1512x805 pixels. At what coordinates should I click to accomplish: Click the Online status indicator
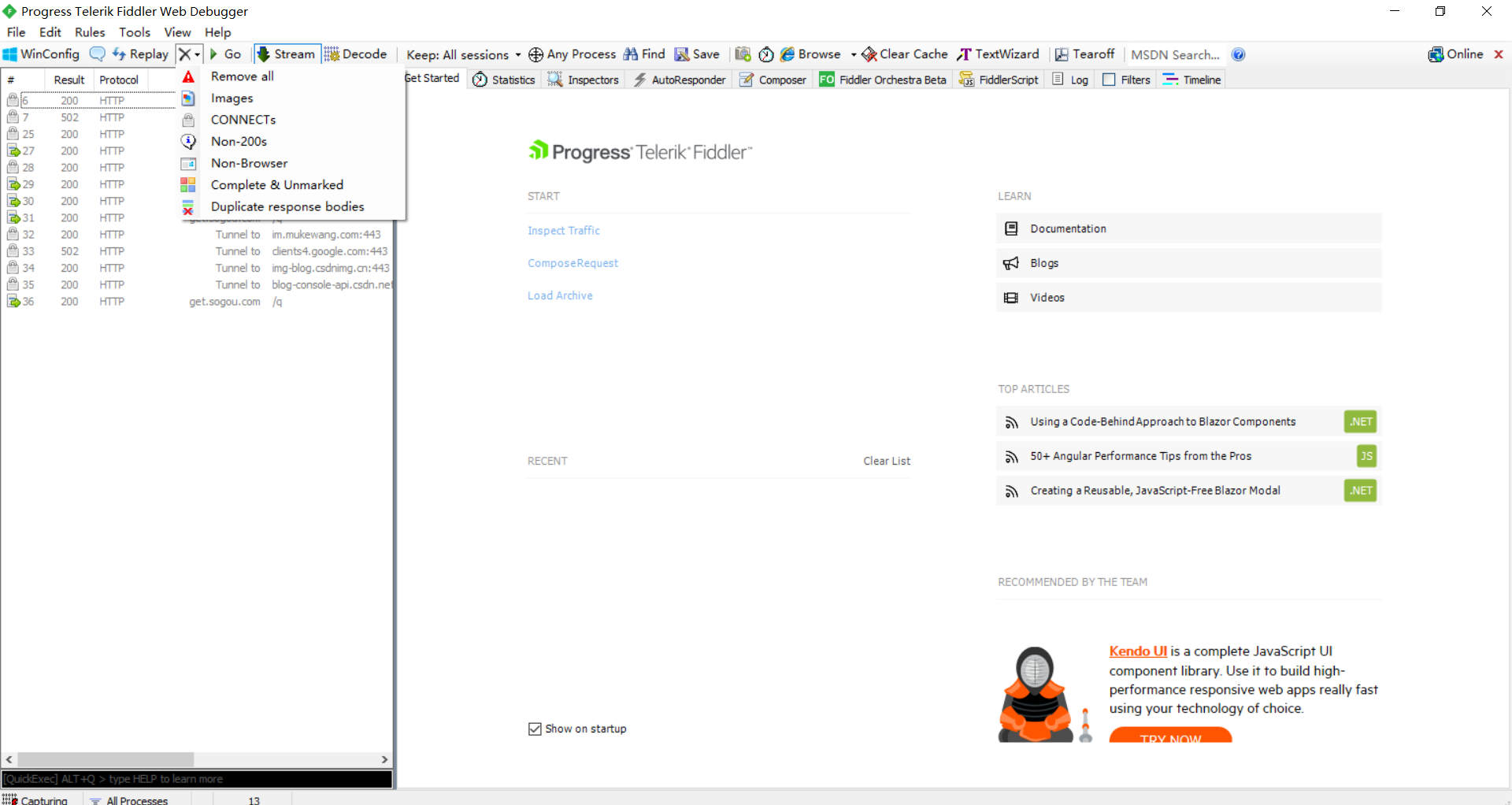[1456, 54]
